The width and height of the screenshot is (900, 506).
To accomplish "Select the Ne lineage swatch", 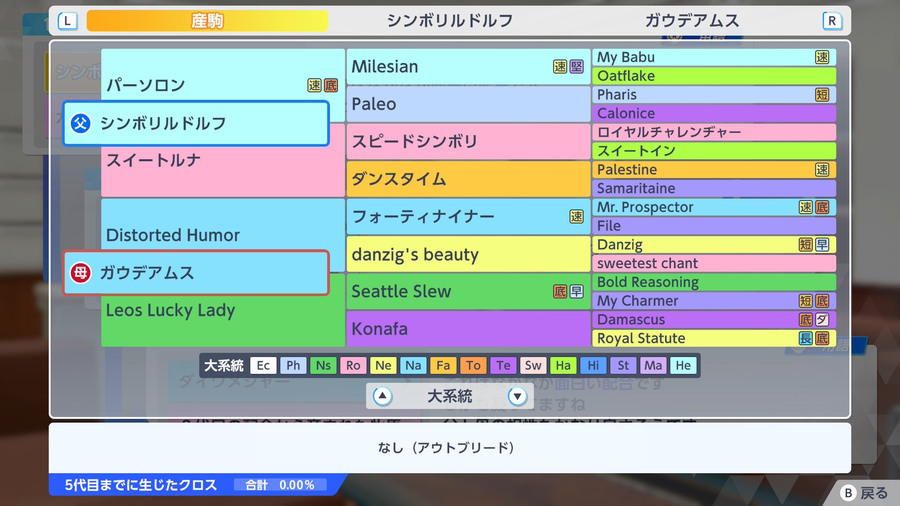I will click(x=383, y=365).
